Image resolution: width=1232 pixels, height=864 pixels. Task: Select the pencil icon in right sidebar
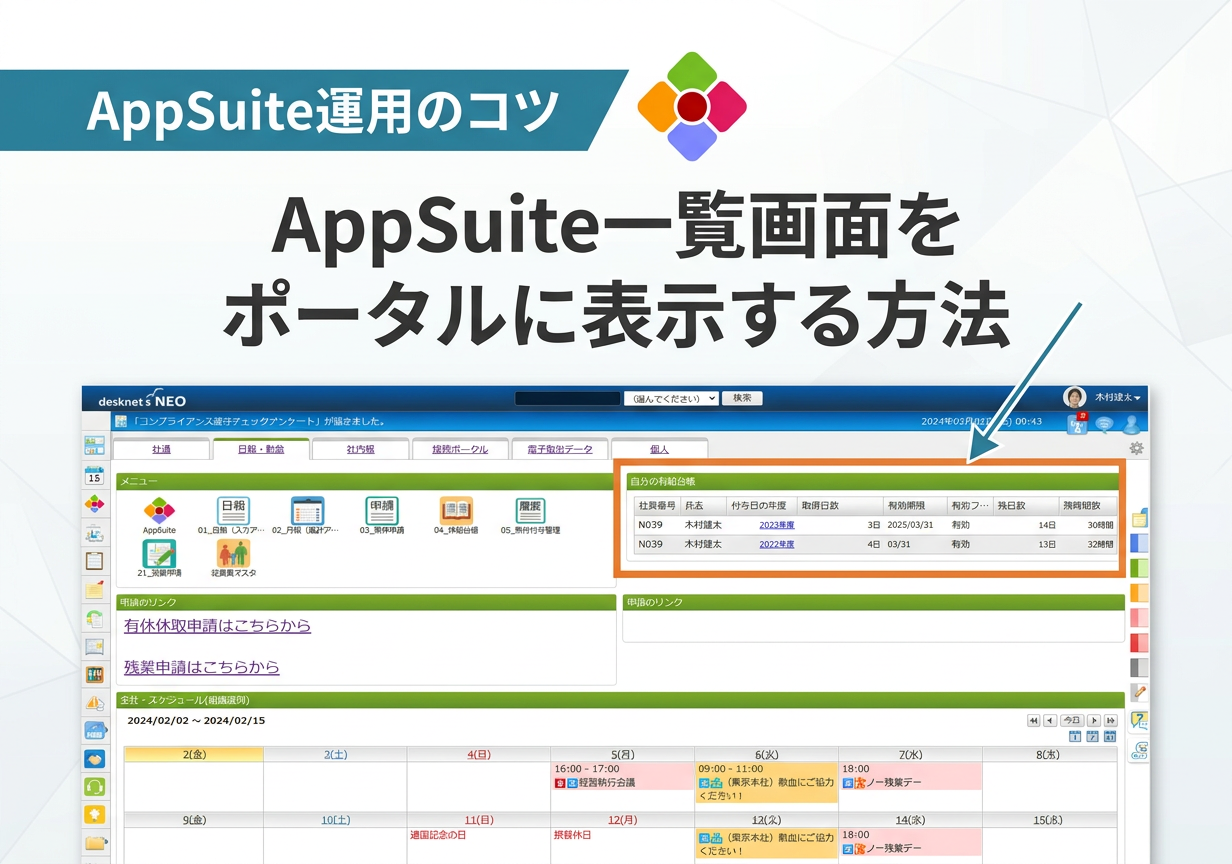1139,692
